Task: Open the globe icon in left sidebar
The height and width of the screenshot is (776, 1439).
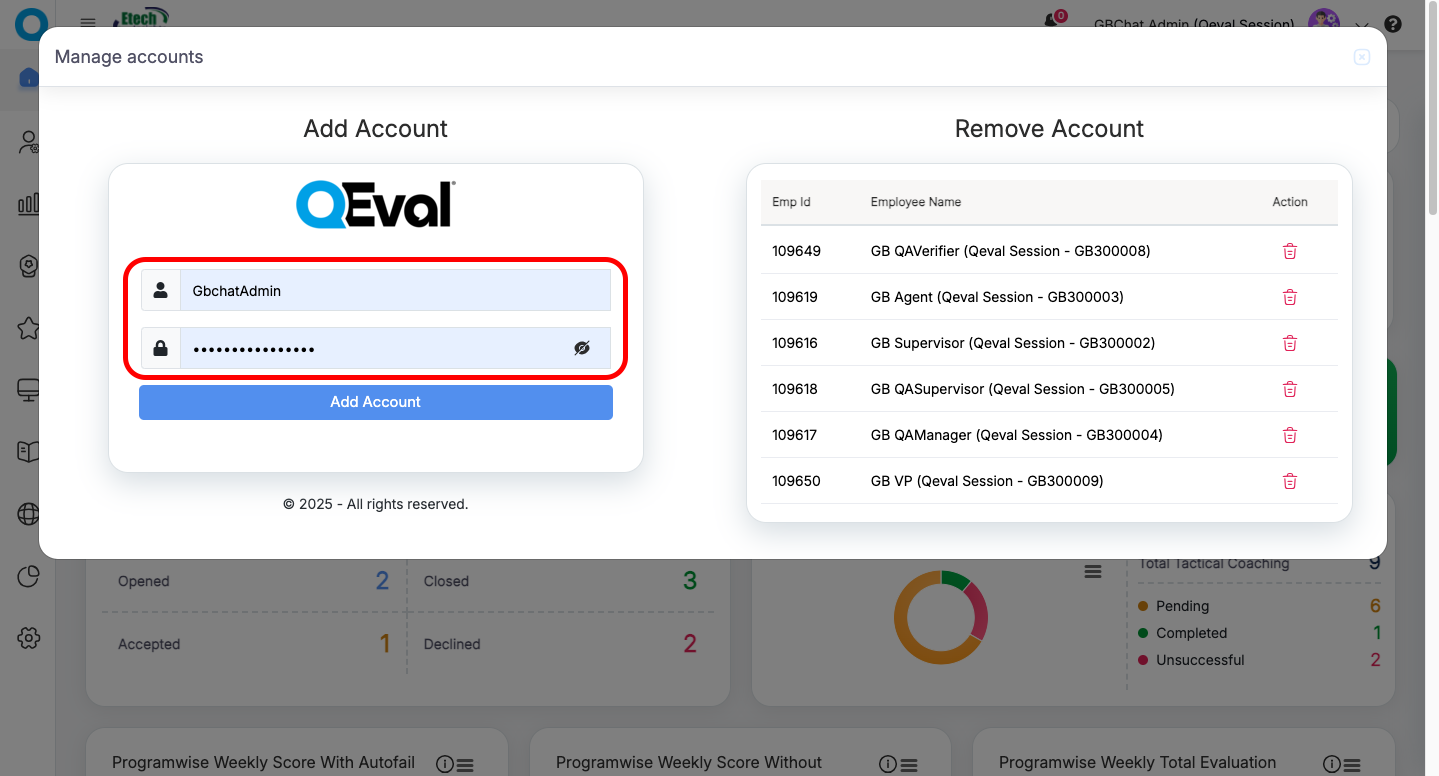Action: click(x=28, y=514)
